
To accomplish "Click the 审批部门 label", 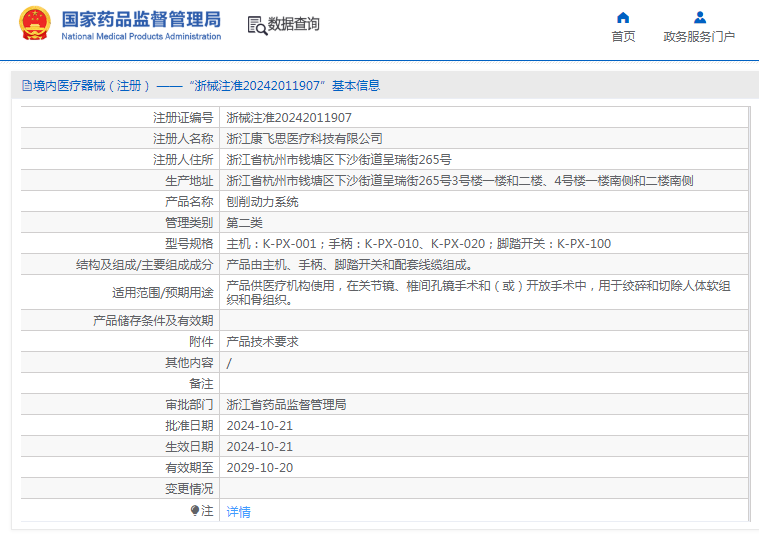I will tap(189, 405).
